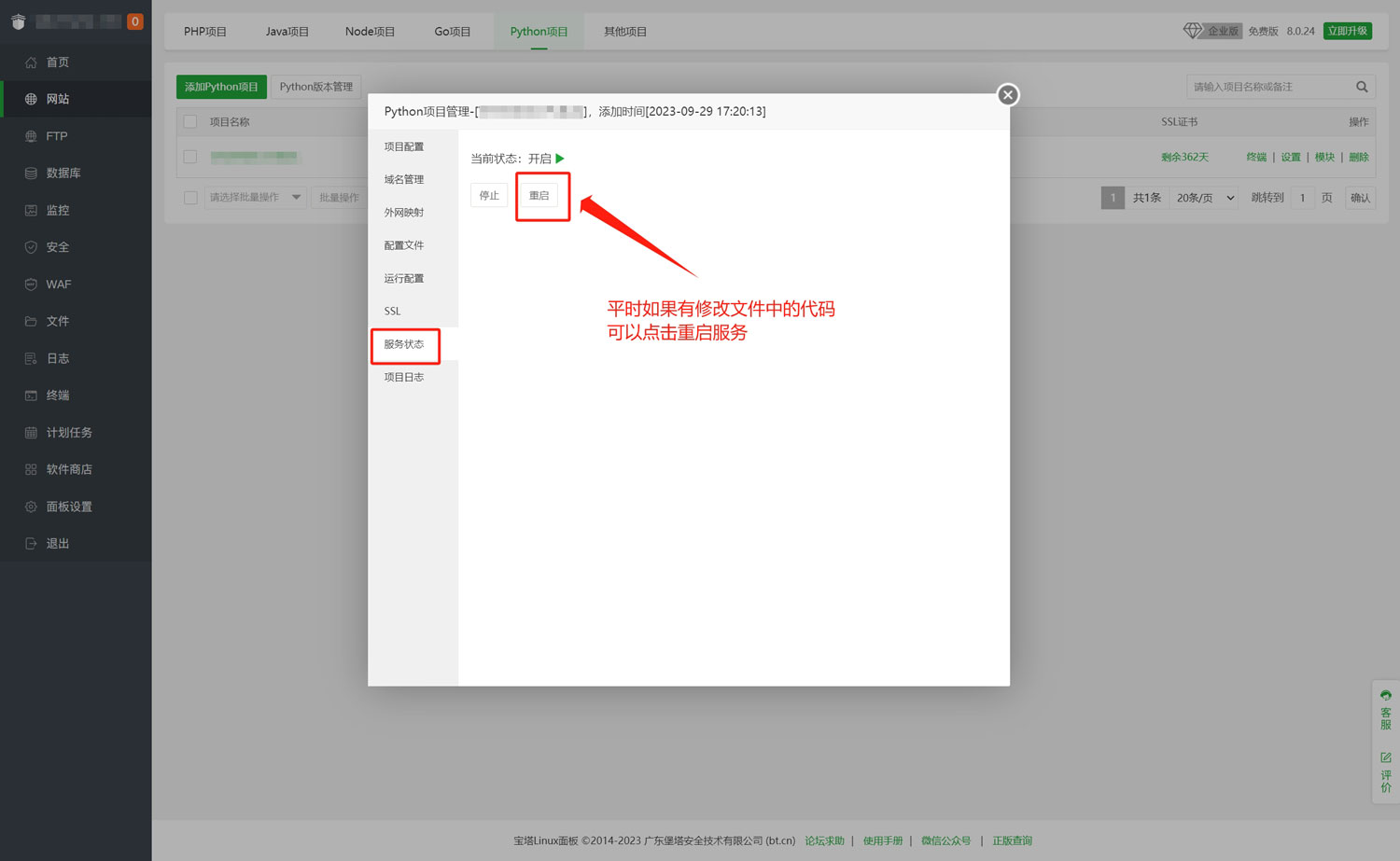Image resolution: width=1400 pixels, height=861 pixels.
Task: Check the select-all checkbox in the project list header
Action: coord(190,121)
